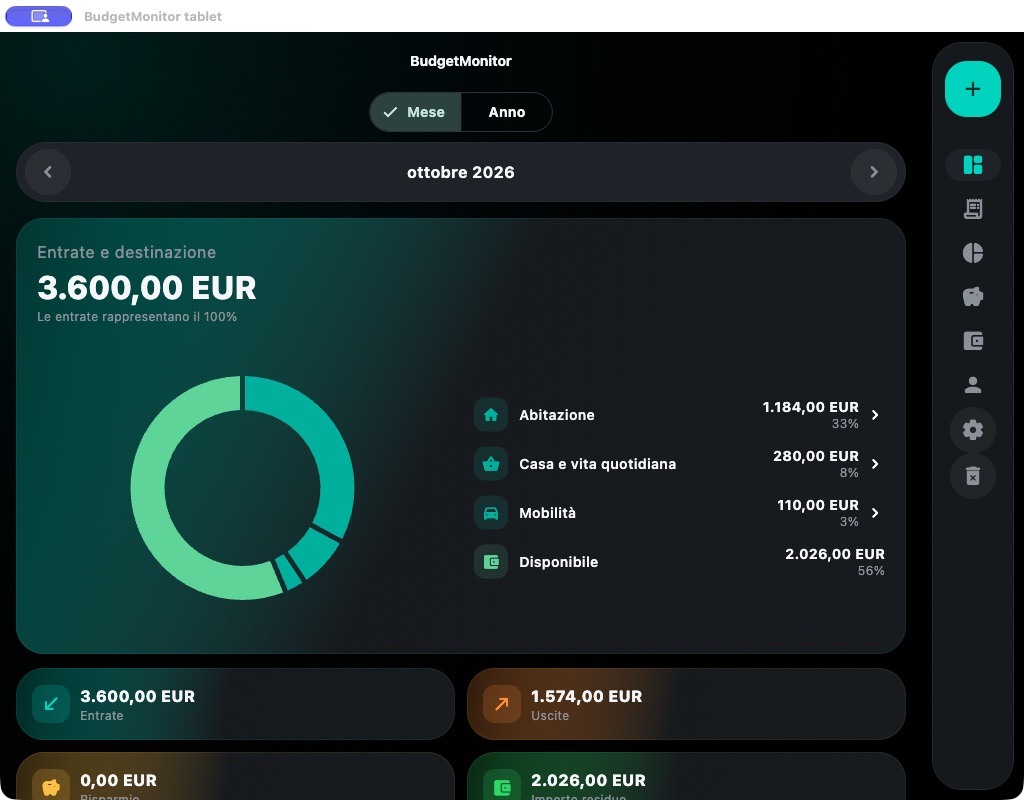Click the Disponibile wallet icon
Viewport: 1024px width, 800px height.
coord(490,562)
